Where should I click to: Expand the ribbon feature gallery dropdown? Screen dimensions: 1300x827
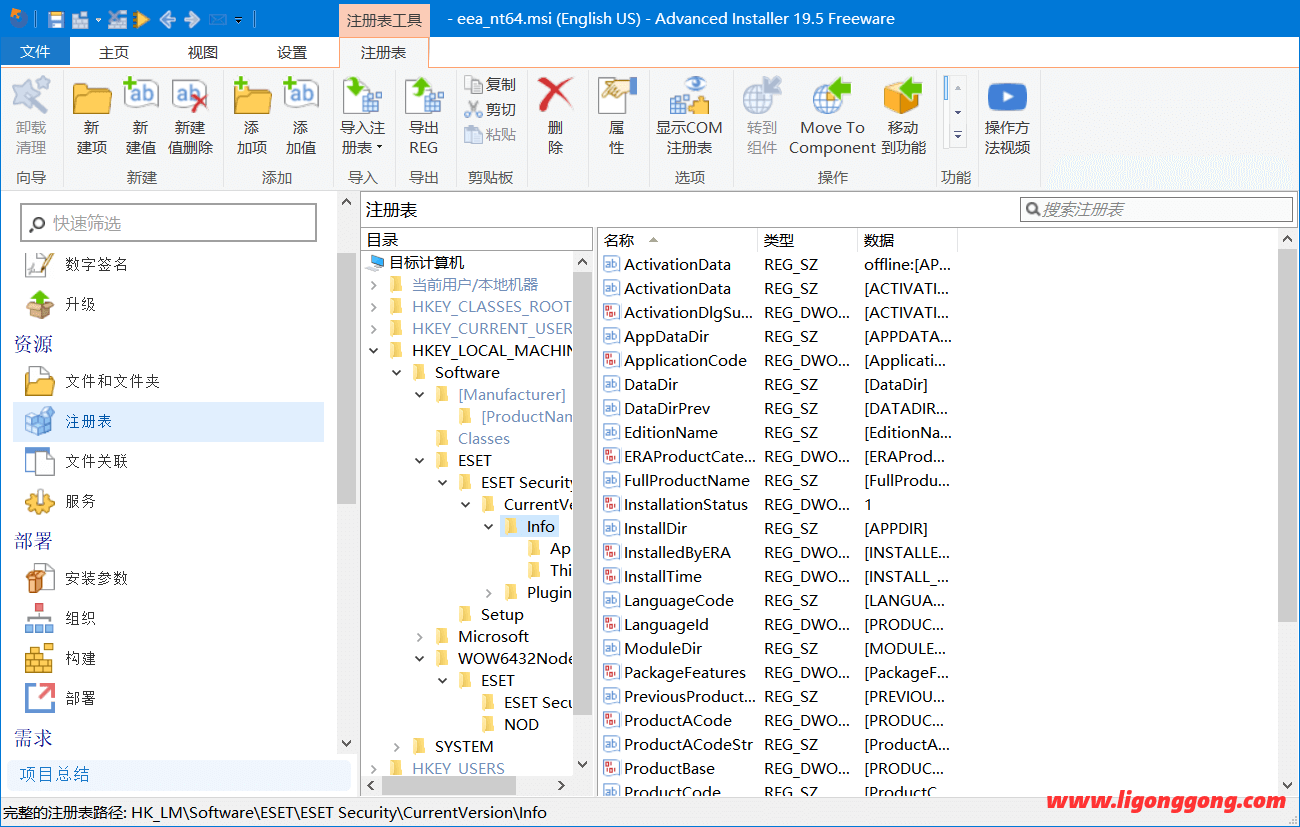point(957,134)
